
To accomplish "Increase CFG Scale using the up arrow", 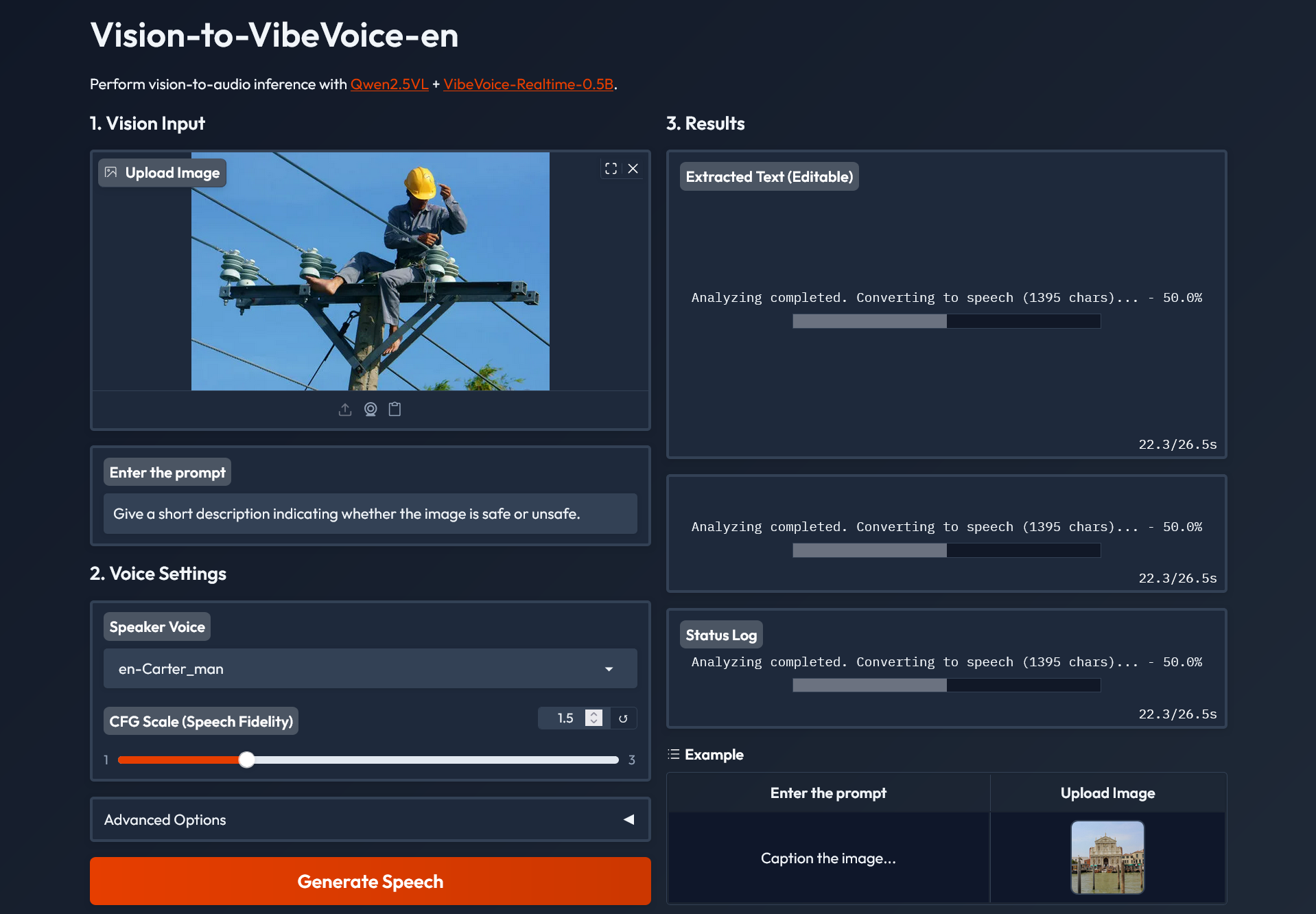I will (594, 714).
